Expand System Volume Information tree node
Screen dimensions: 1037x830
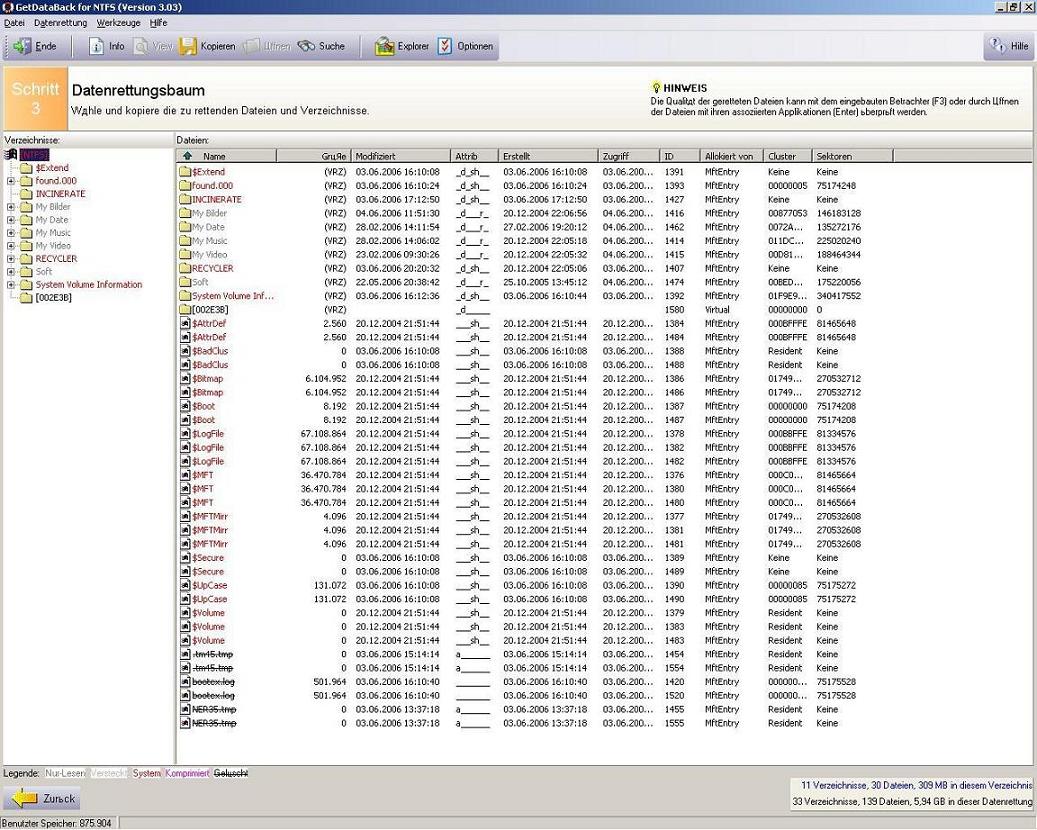[11, 285]
